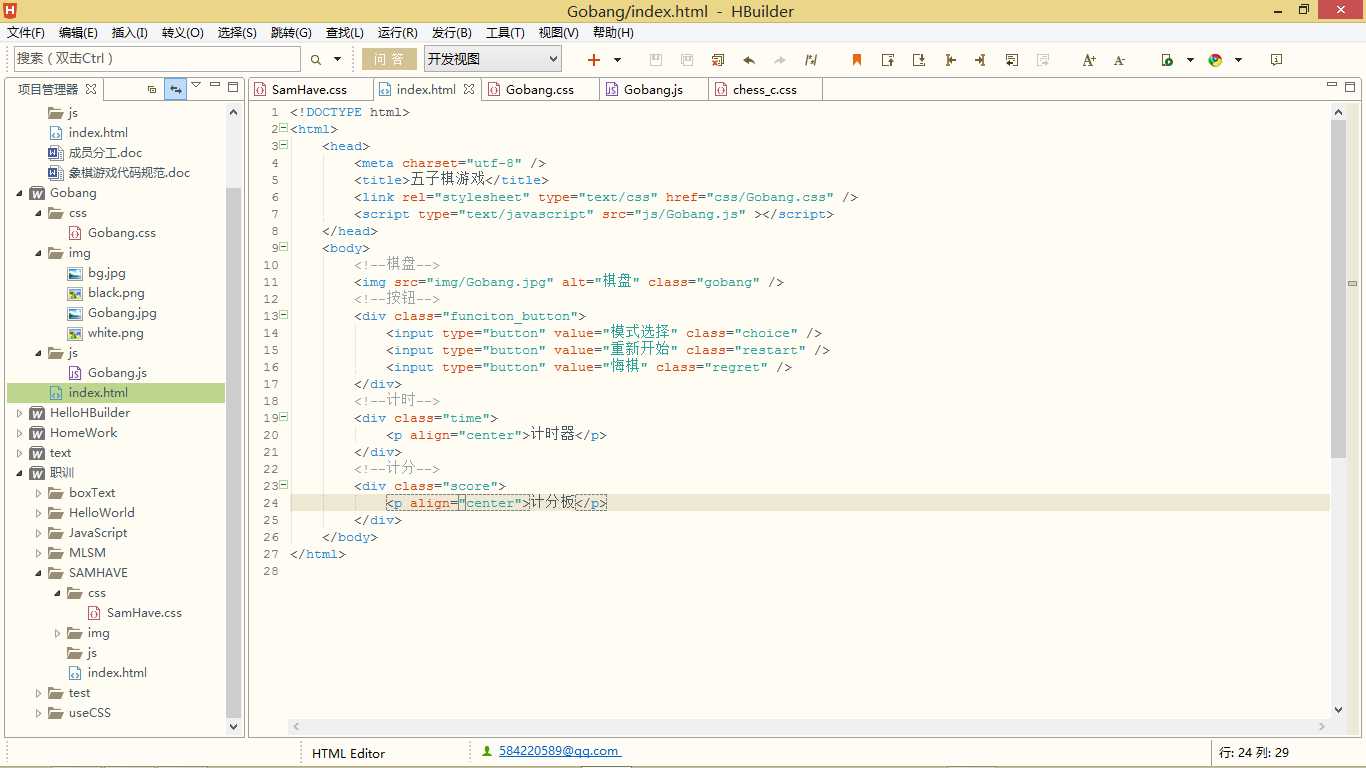Open the search options dropdown arrow
The width and height of the screenshot is (1366, 768).
tap(337, 60)
